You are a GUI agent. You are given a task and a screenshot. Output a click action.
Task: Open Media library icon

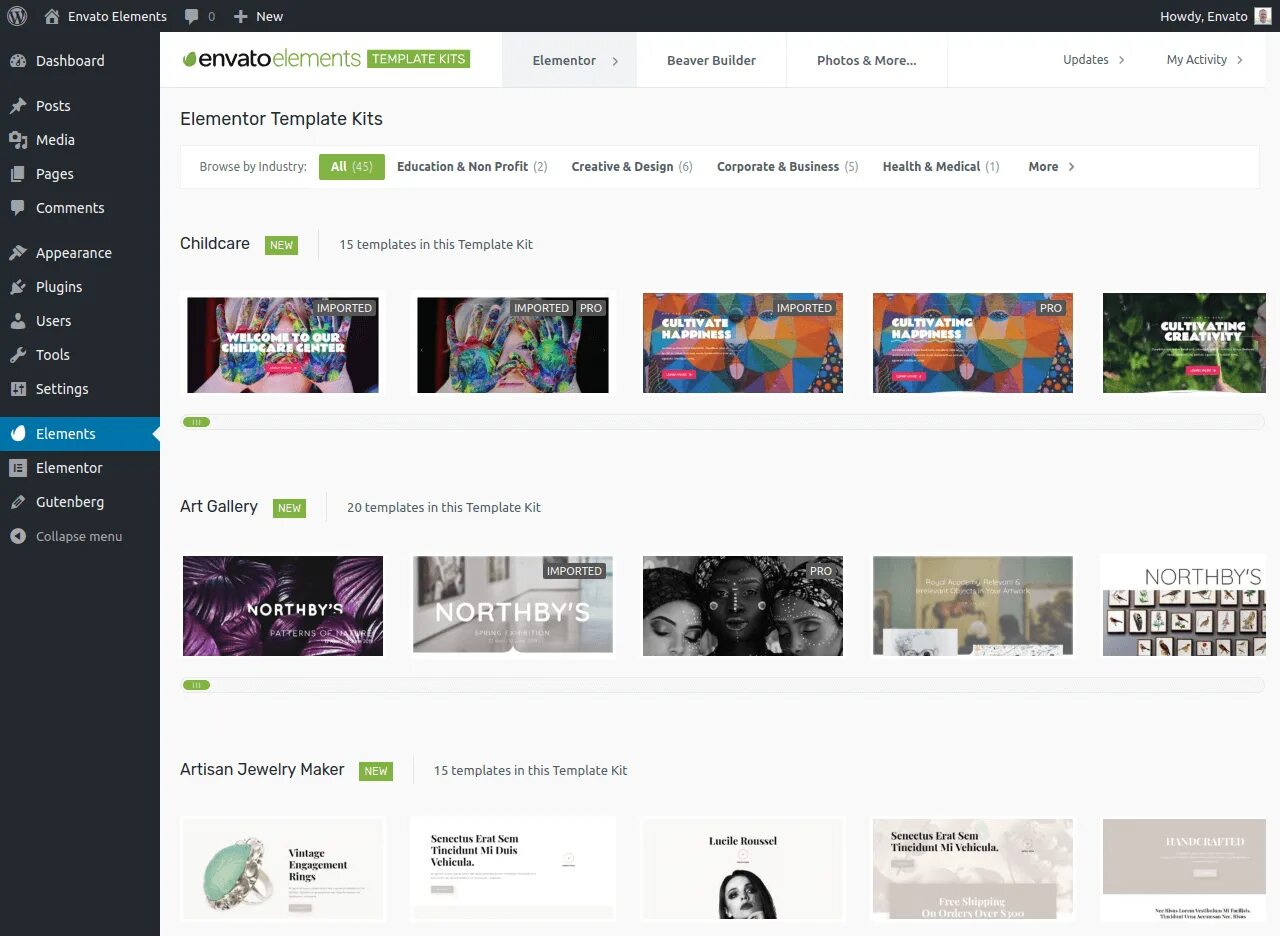(17, 140)
